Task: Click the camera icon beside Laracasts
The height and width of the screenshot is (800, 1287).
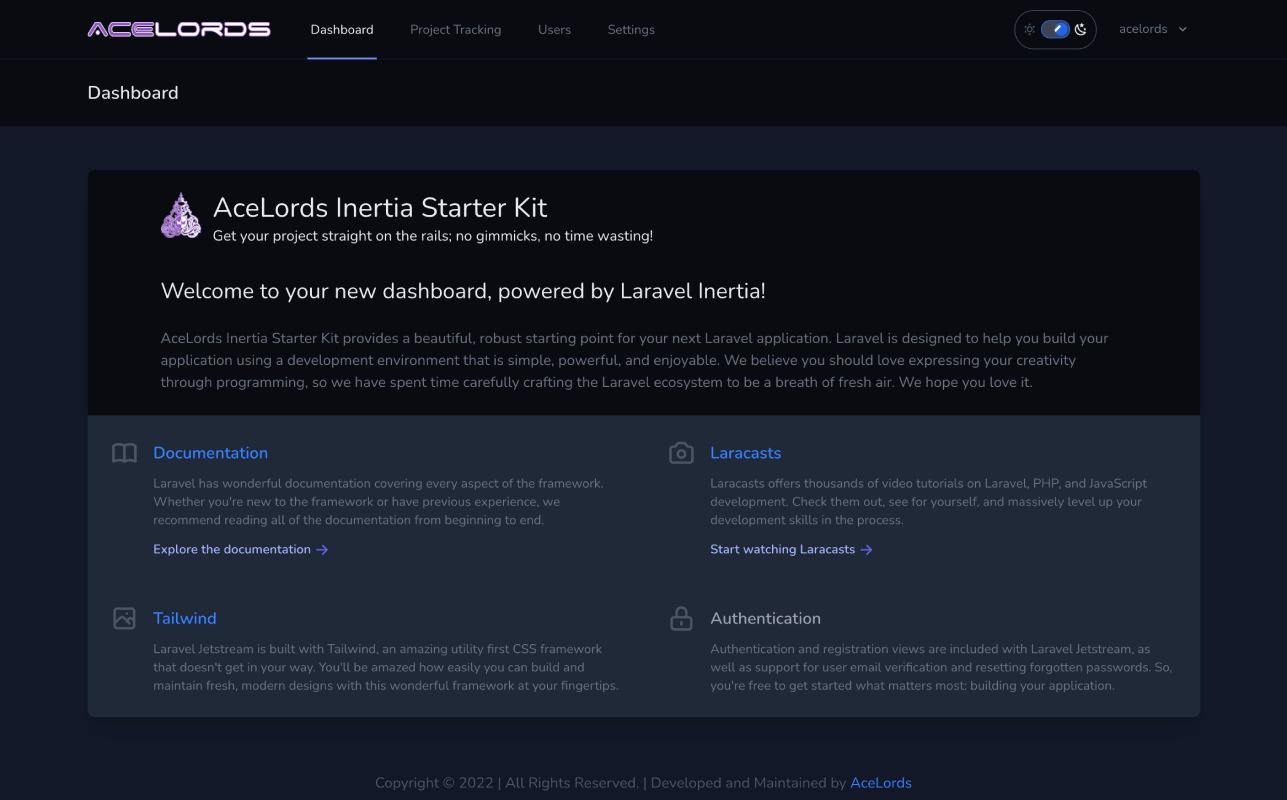Action: [681, 453]
